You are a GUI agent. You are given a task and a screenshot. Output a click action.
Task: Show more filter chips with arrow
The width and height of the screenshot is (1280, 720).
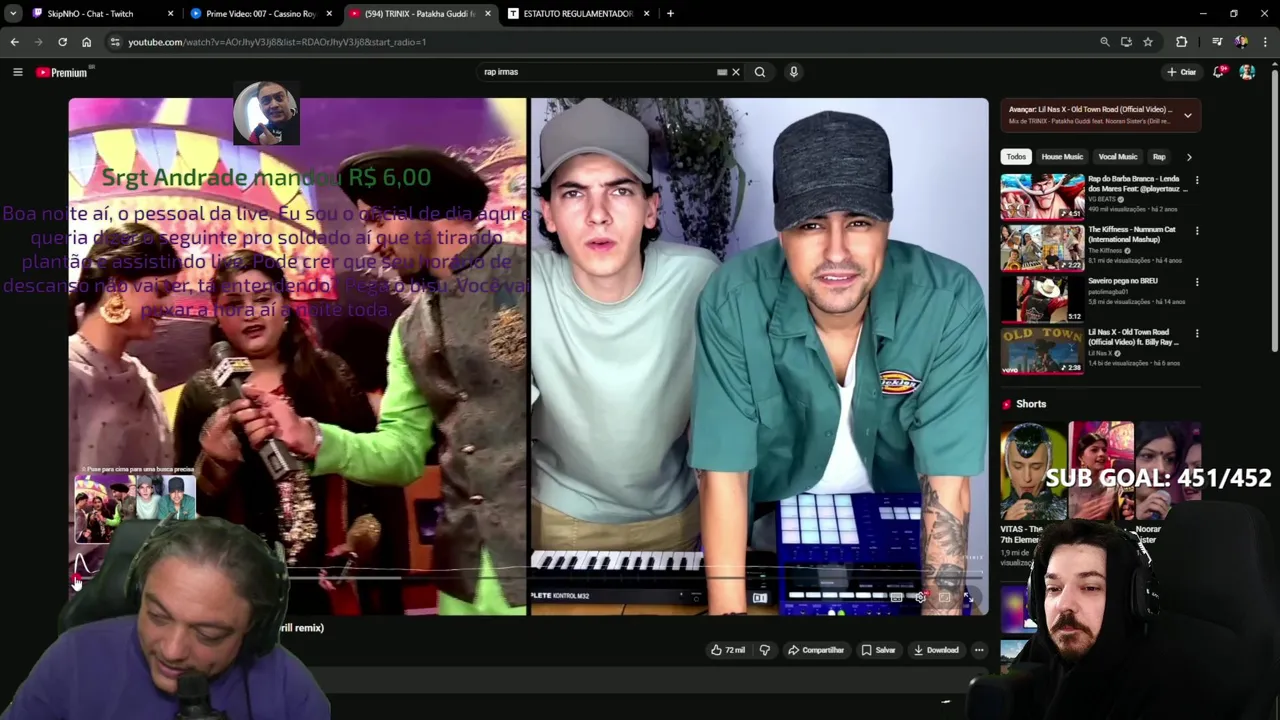[1189, 157]
